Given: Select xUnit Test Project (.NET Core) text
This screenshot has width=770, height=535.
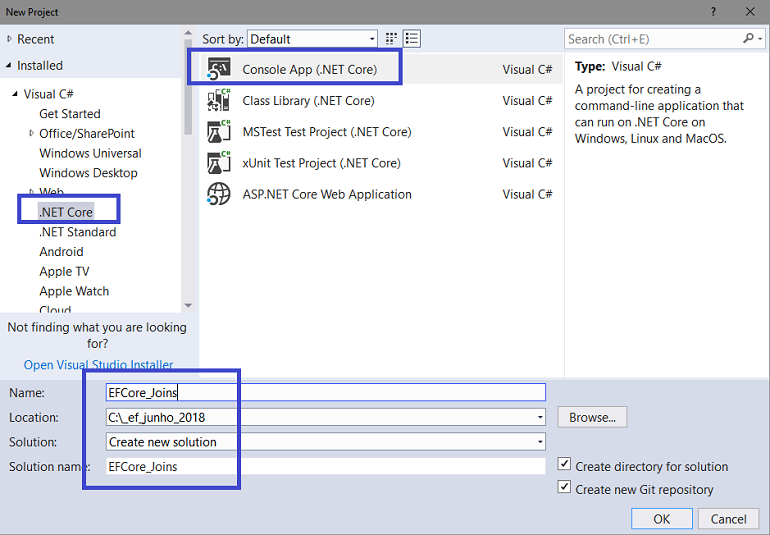Looking at the screenshot, I should coord(322,163).
